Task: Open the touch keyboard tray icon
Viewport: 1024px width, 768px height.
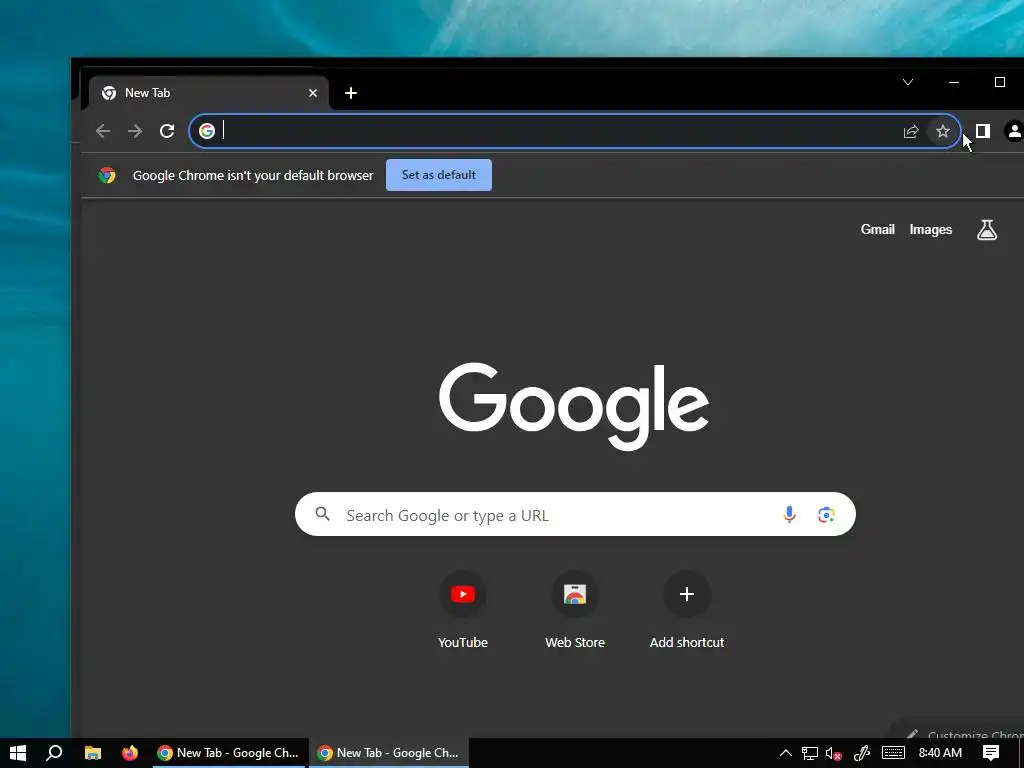Action: pos(893,753)
